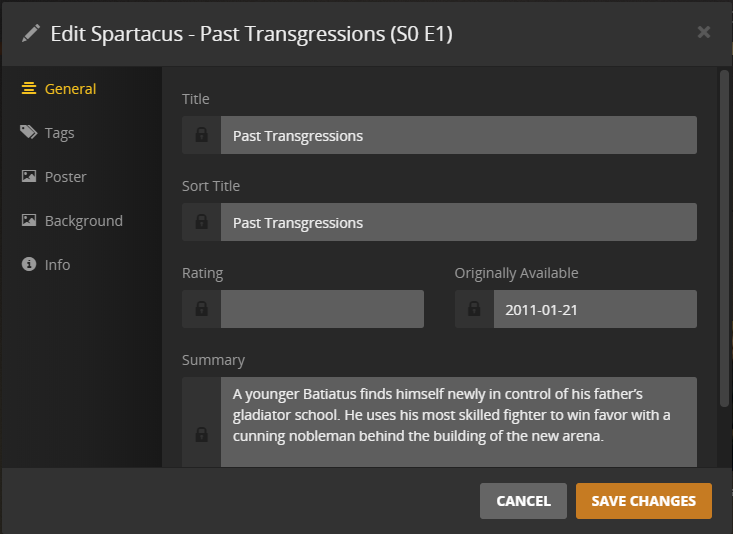
Task: Click the Tags icon in sidebar
Action: pos(28,132)
